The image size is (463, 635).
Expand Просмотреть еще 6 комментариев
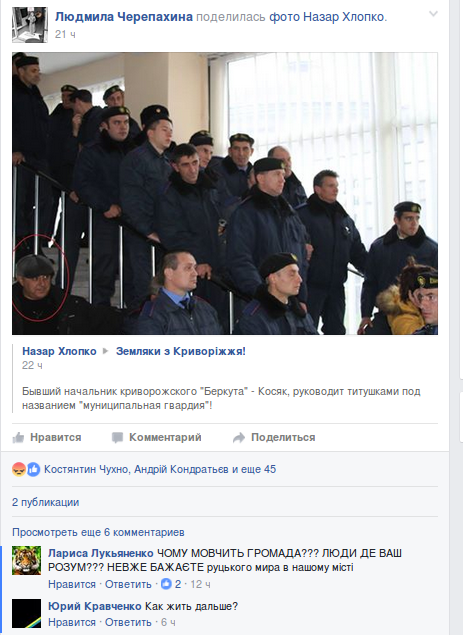(98, 532)
